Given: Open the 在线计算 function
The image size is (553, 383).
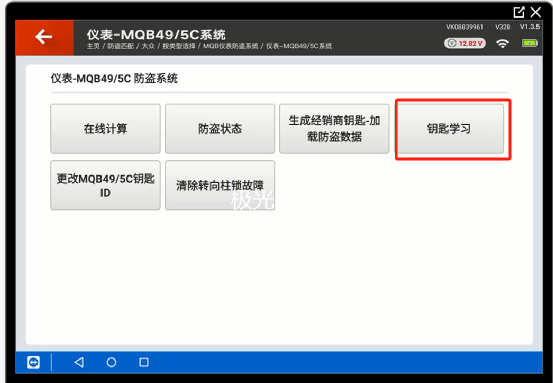Looking at the screenshot, I should (x=105, y=129).
